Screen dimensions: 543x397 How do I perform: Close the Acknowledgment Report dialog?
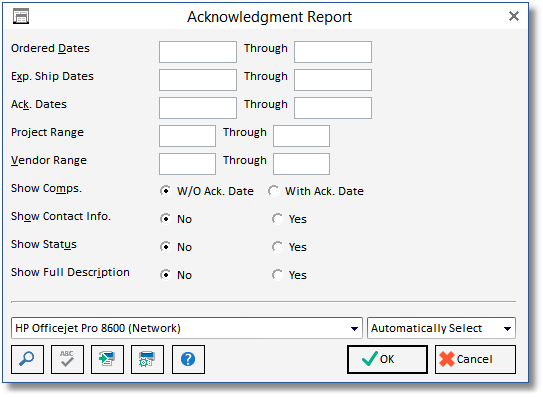tap(514, 16)
